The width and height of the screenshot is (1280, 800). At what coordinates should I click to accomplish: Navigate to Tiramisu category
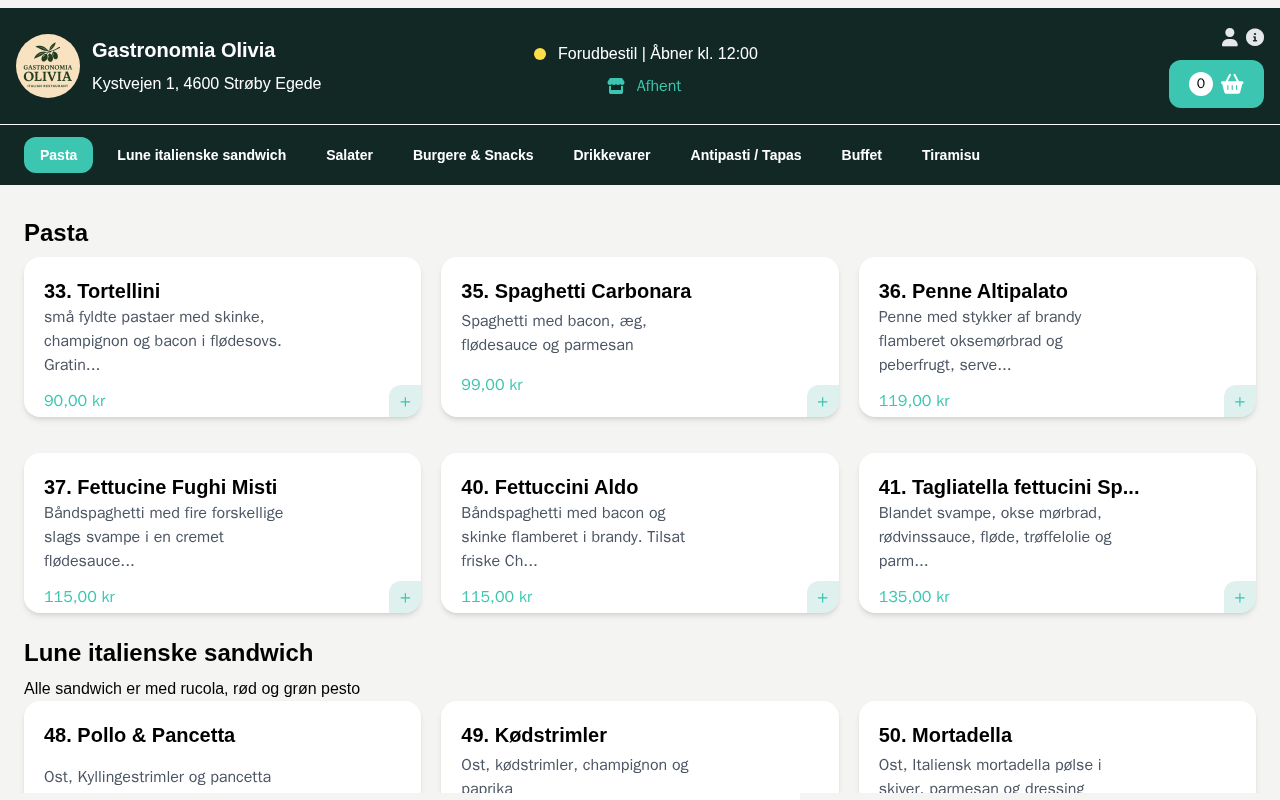point(950,155)
